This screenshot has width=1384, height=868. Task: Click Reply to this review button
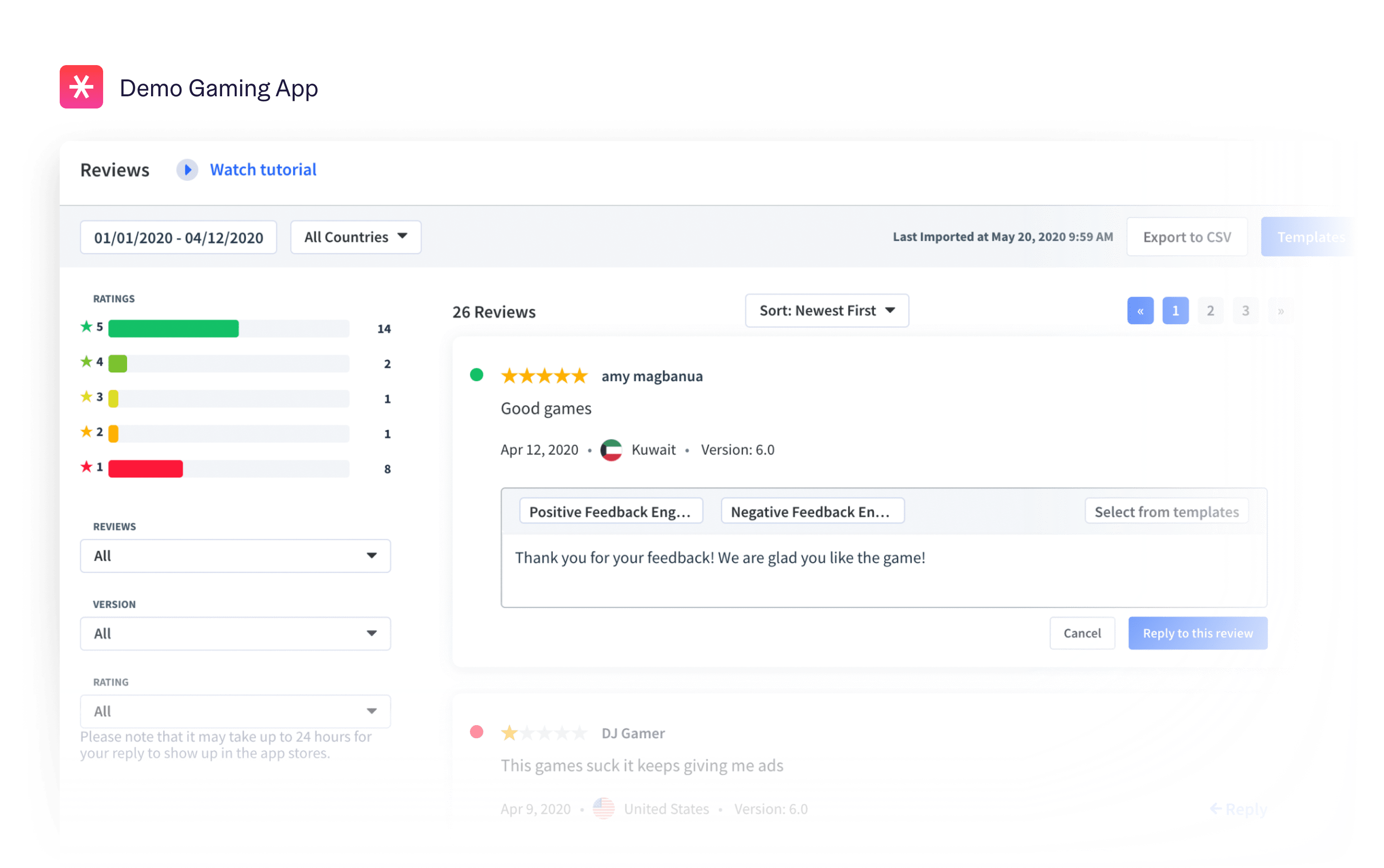point(1197,633)
